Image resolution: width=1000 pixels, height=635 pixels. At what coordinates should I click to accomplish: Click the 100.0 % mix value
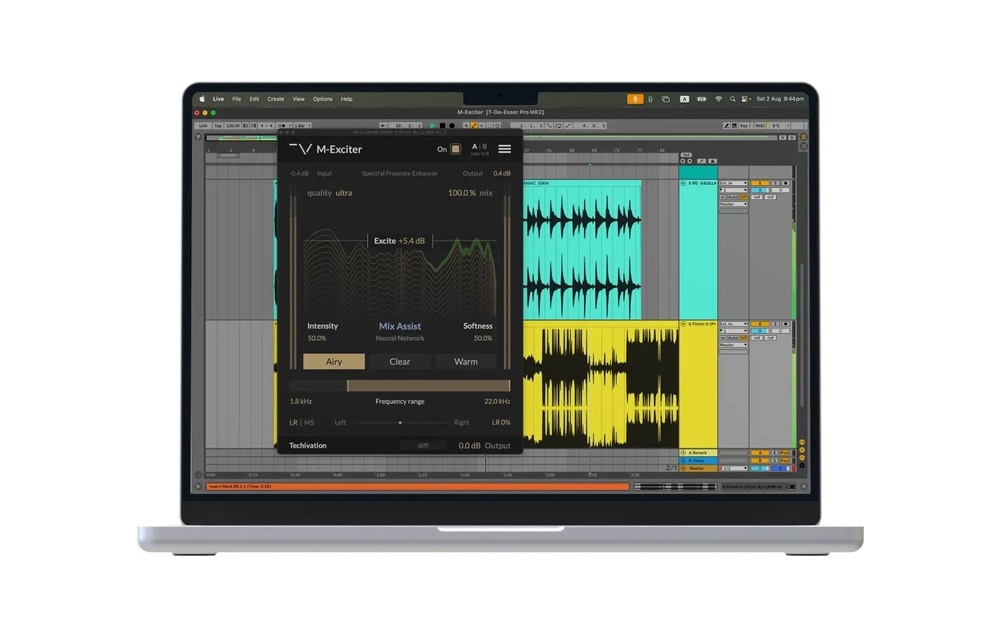click(462, 193)
